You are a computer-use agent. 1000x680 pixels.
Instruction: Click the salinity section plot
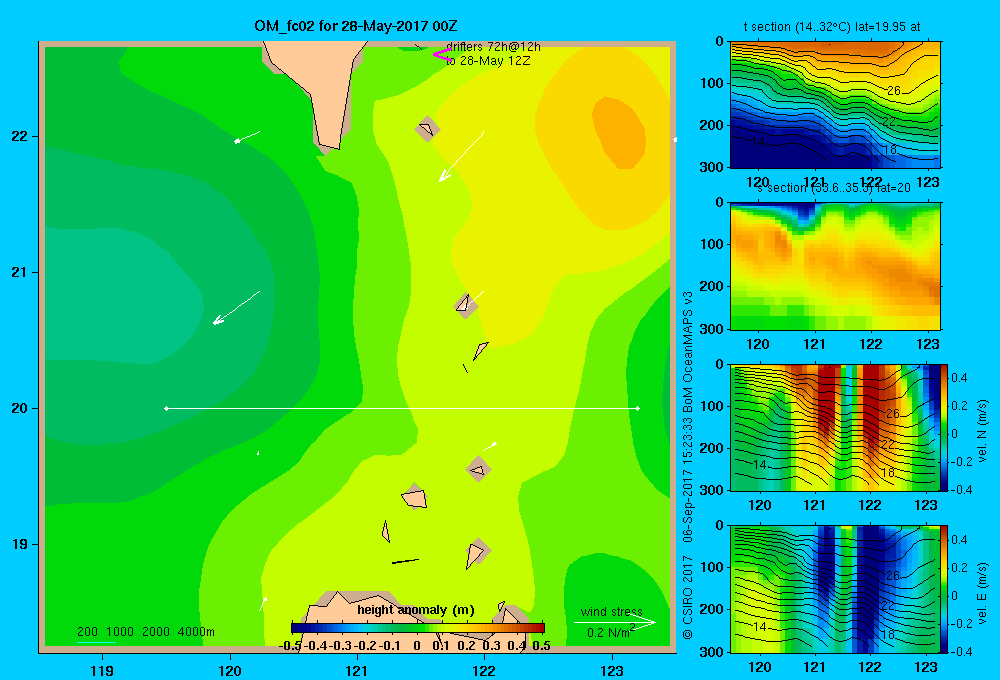835,266
